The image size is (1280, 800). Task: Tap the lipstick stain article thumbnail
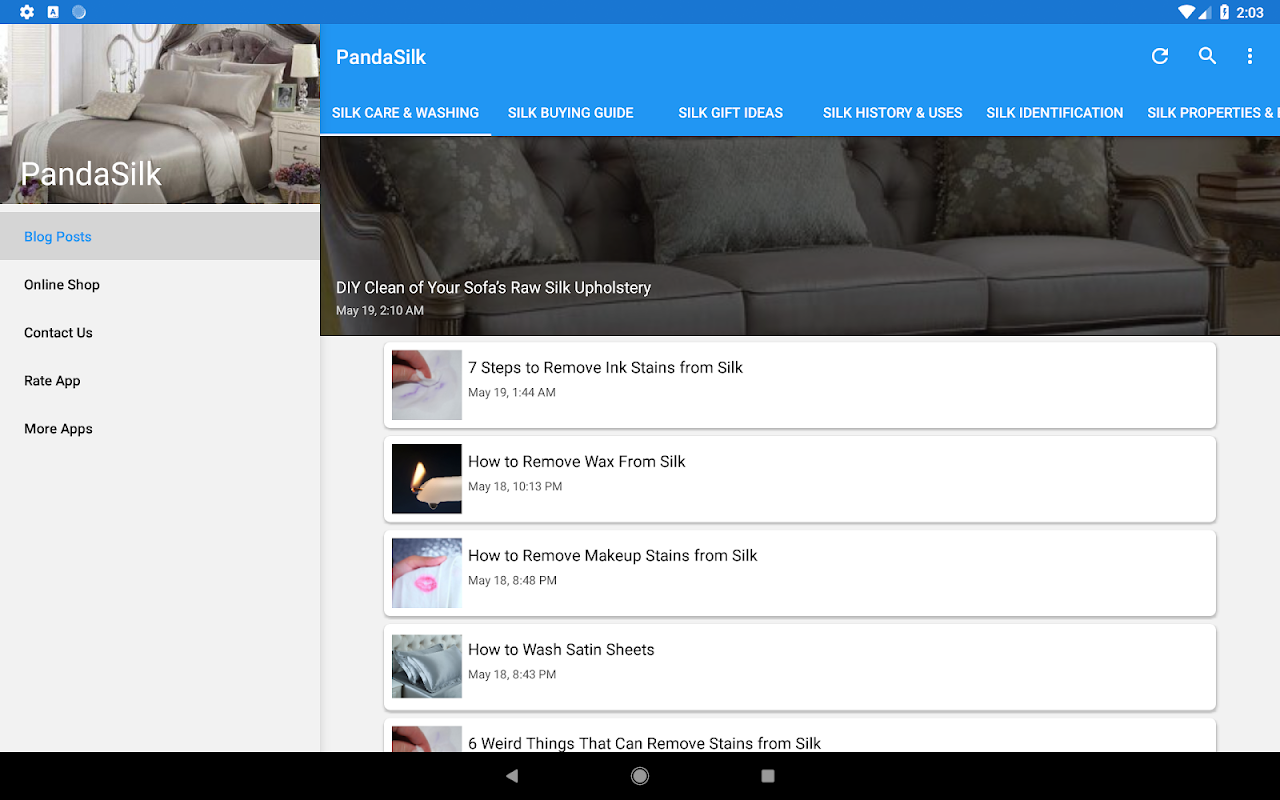tap(427, 573)
